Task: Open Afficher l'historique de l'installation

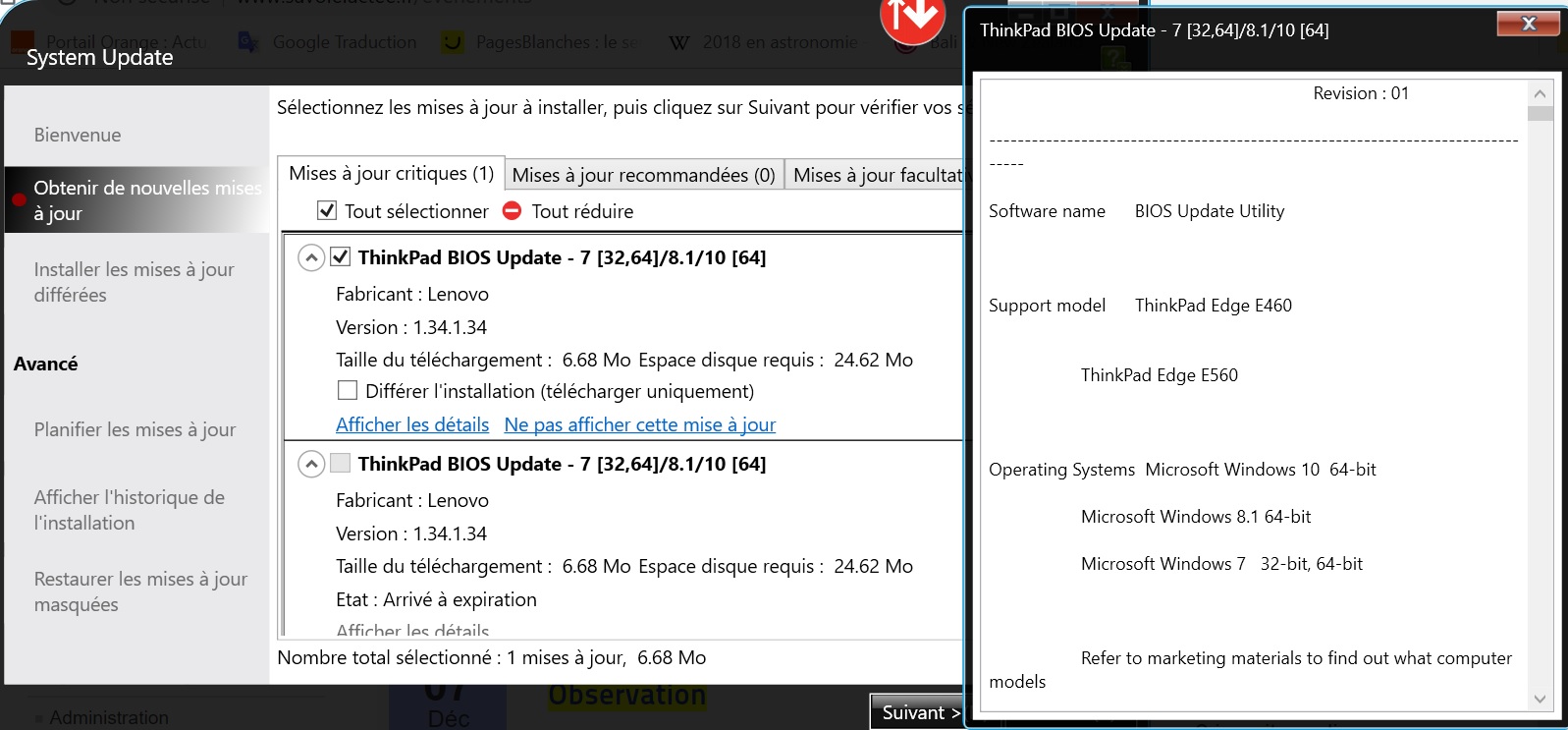Action: pyautogui.click(x=129, y=510)
